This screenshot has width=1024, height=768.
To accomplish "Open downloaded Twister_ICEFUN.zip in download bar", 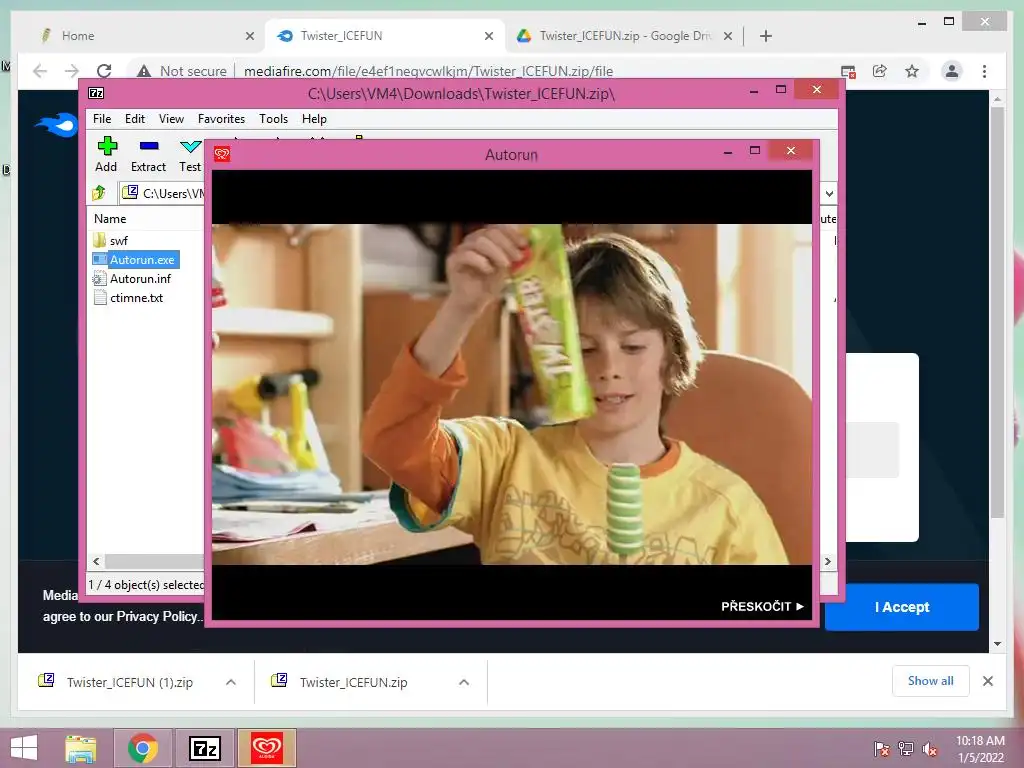I will click(x=341, y=682).
